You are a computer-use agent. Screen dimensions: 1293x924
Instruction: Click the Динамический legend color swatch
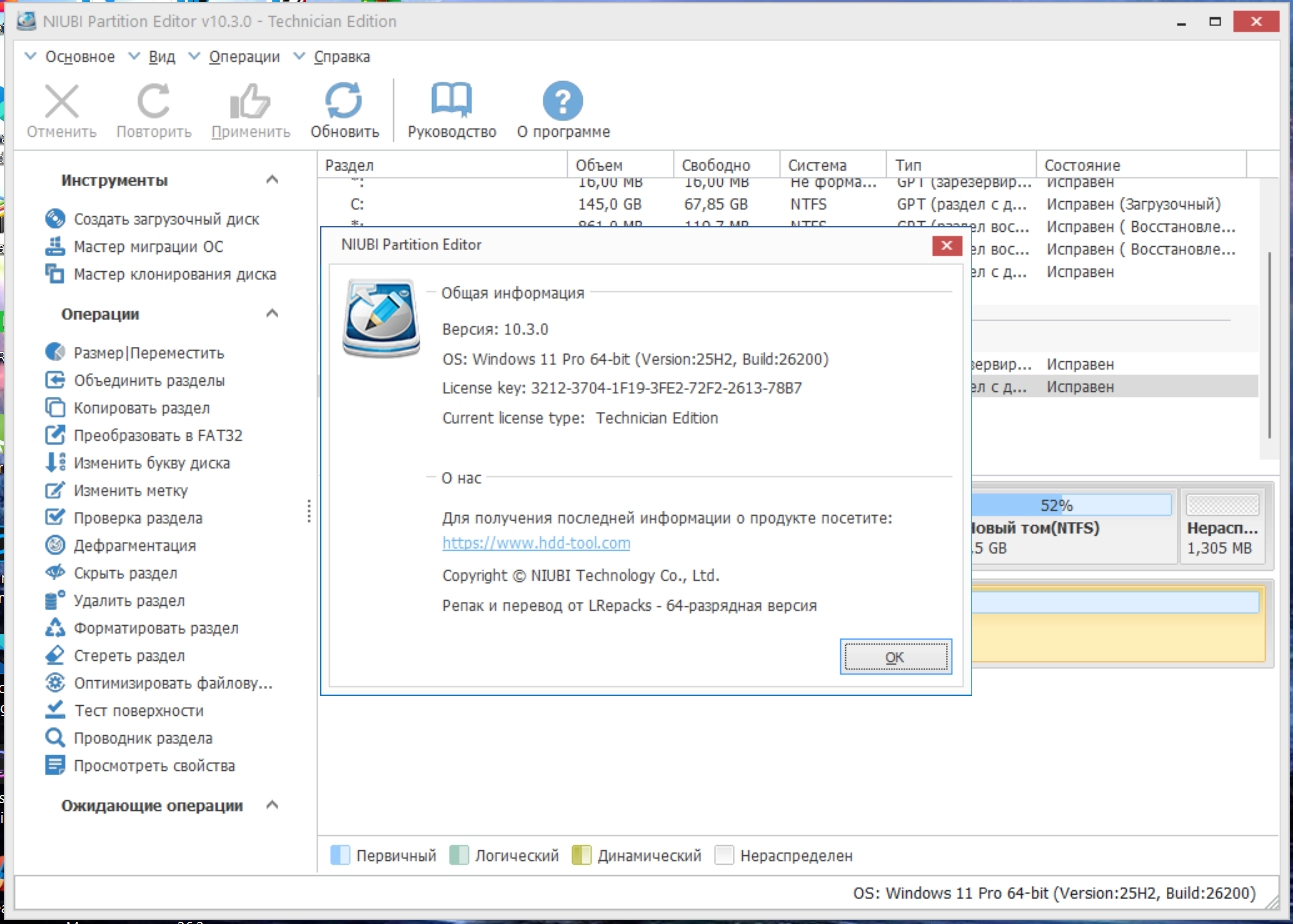tap(582, 856)
